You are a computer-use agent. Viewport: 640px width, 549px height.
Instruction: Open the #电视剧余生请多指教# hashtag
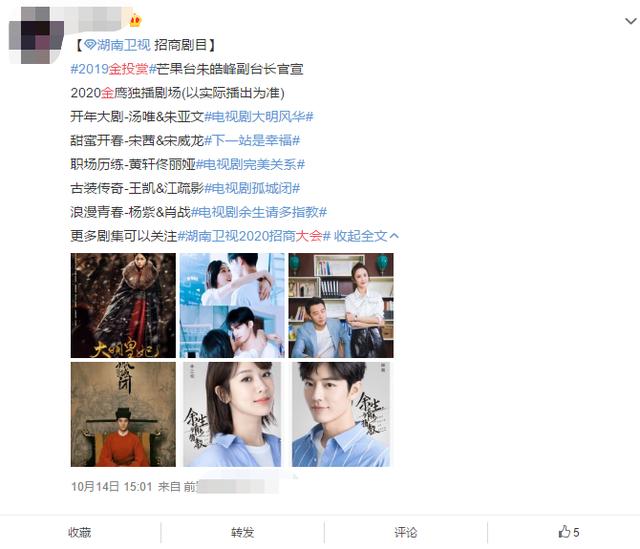[x=259, y=212]
